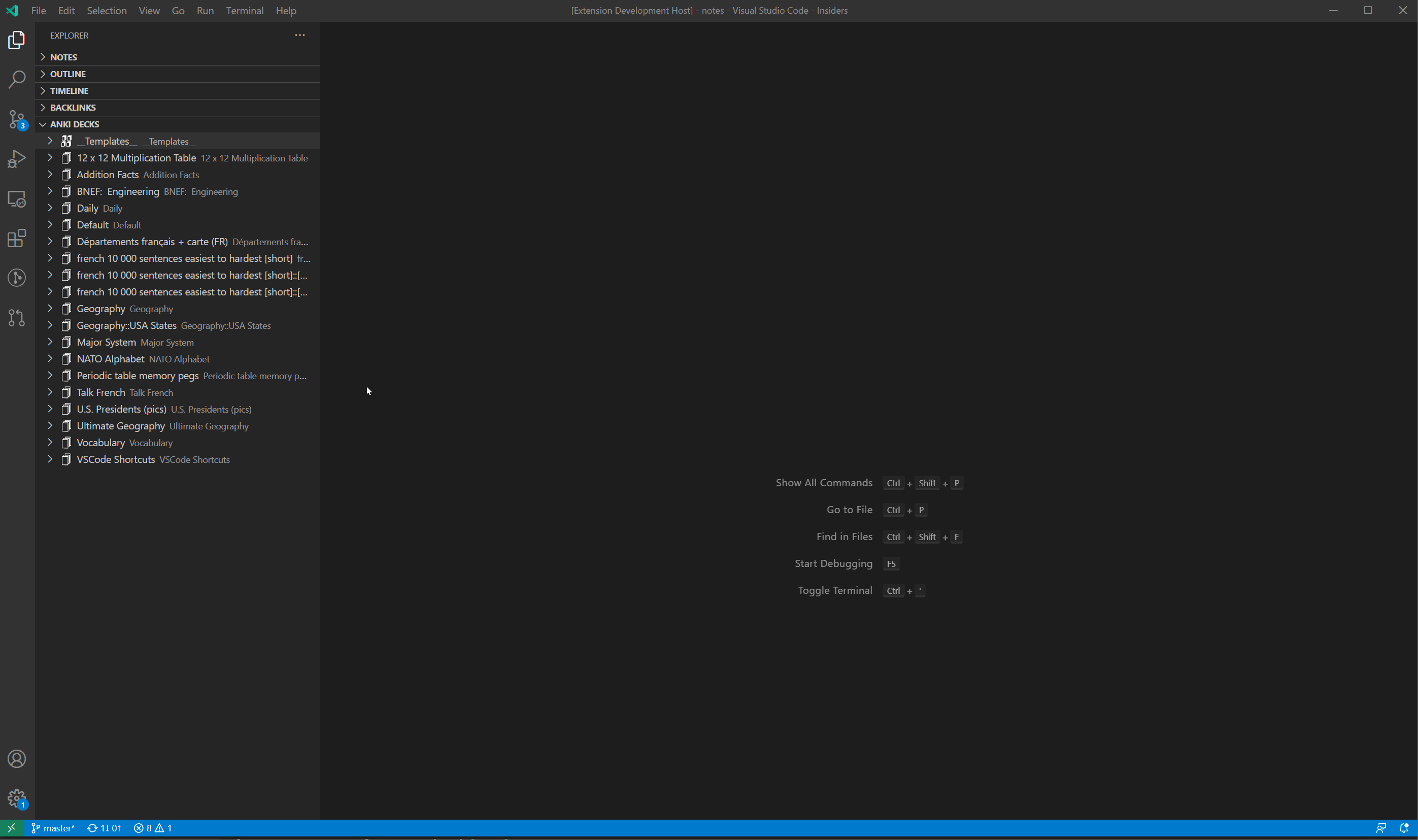Open Remote Explorer in activity bar

tap(17, 198)
